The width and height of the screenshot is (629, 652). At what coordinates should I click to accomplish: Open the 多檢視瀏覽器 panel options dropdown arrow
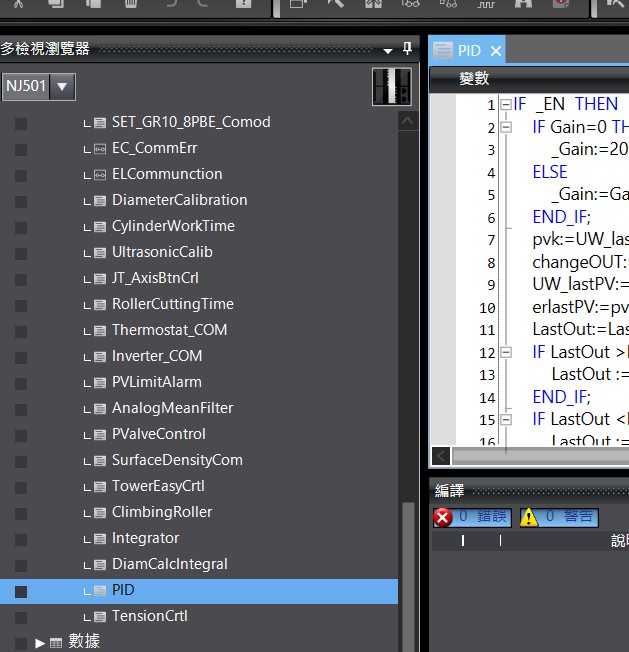coord(388,49)
